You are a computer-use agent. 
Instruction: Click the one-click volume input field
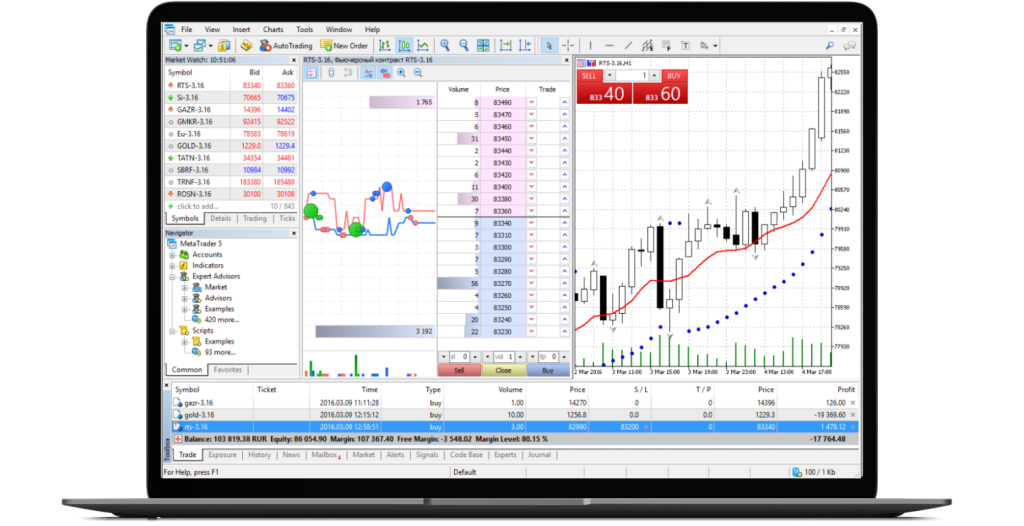click(x=632, y=76)
